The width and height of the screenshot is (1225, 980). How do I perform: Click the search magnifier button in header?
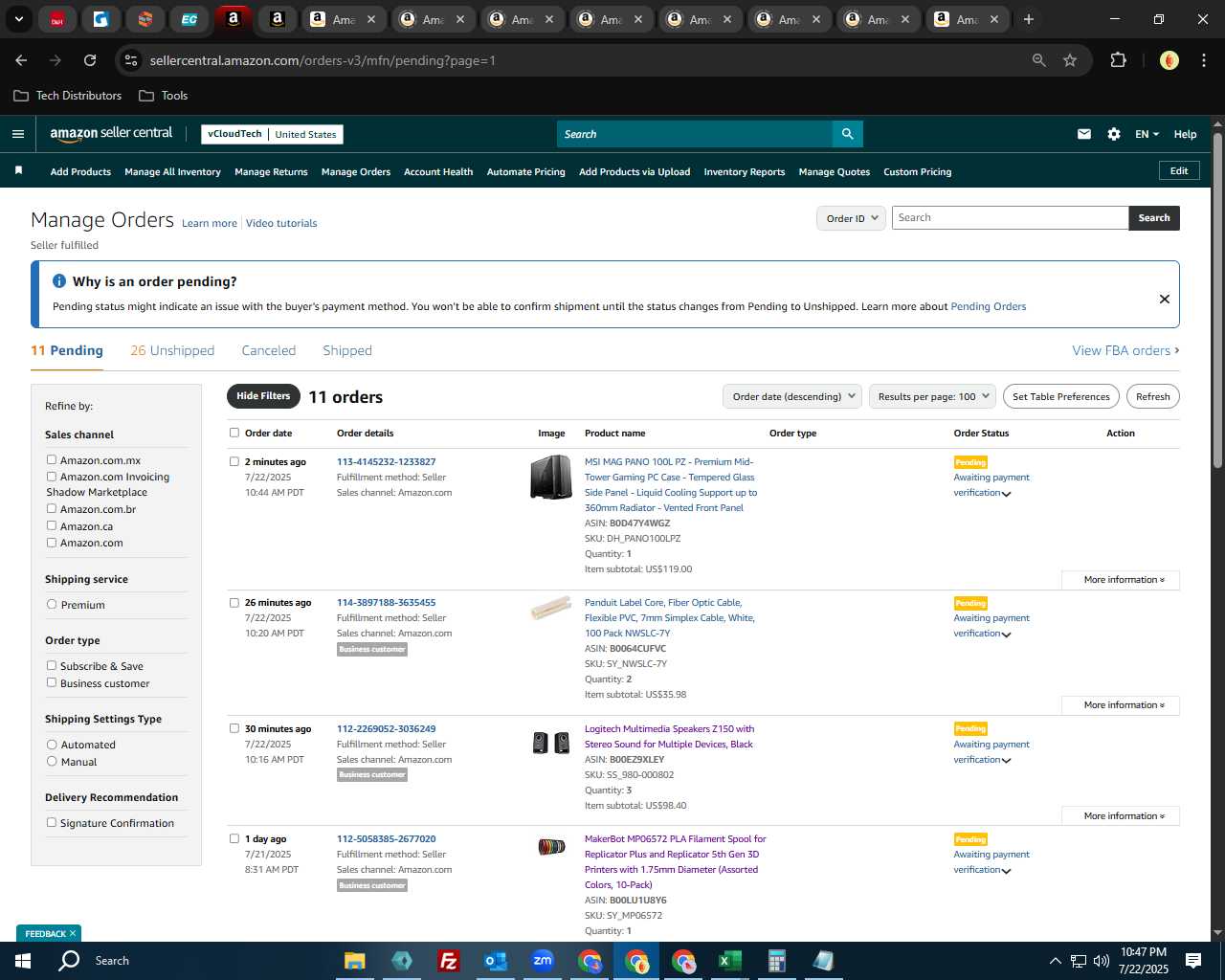847,134
